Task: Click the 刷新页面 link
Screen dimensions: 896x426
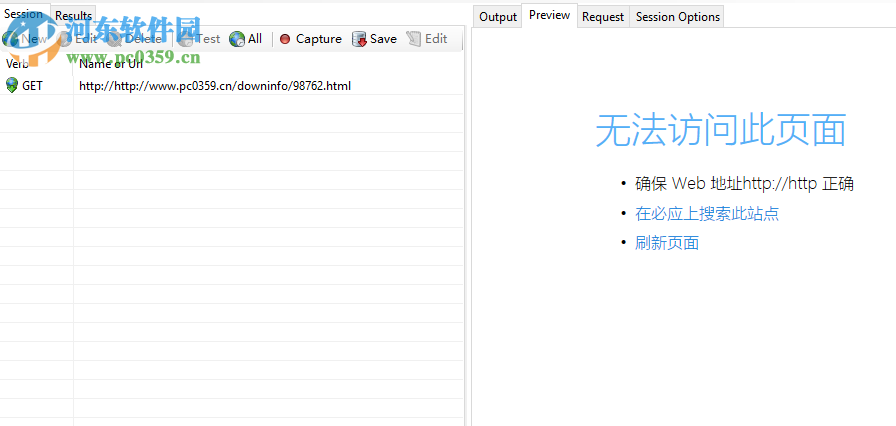Action: (x=667, y=243)
